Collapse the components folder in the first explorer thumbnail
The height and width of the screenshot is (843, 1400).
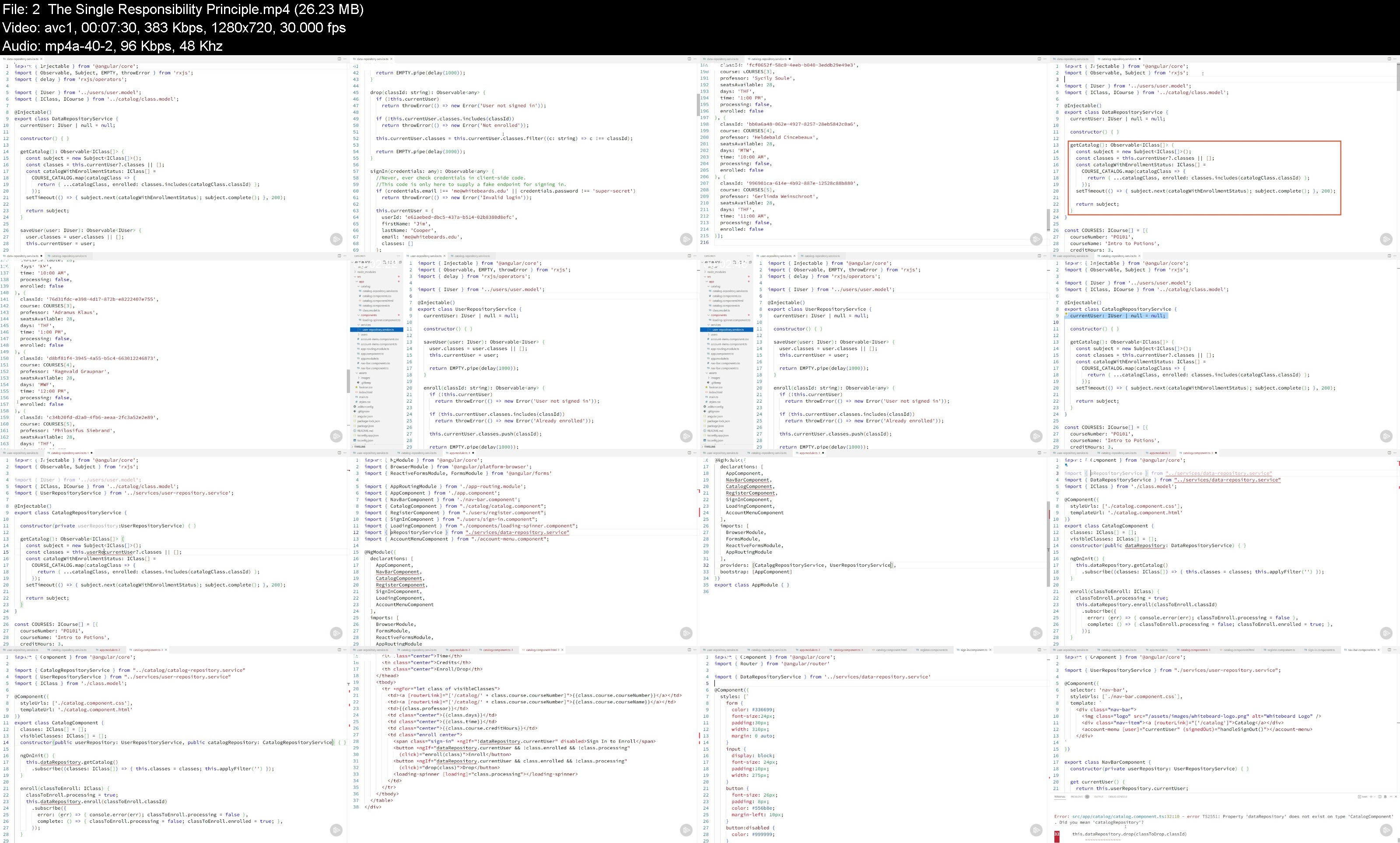368,315
